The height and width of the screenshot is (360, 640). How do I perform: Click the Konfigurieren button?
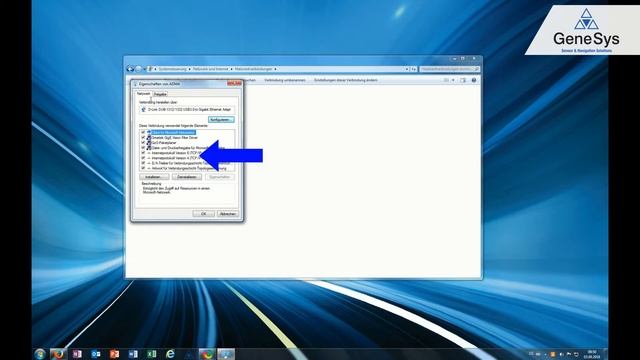221,120
